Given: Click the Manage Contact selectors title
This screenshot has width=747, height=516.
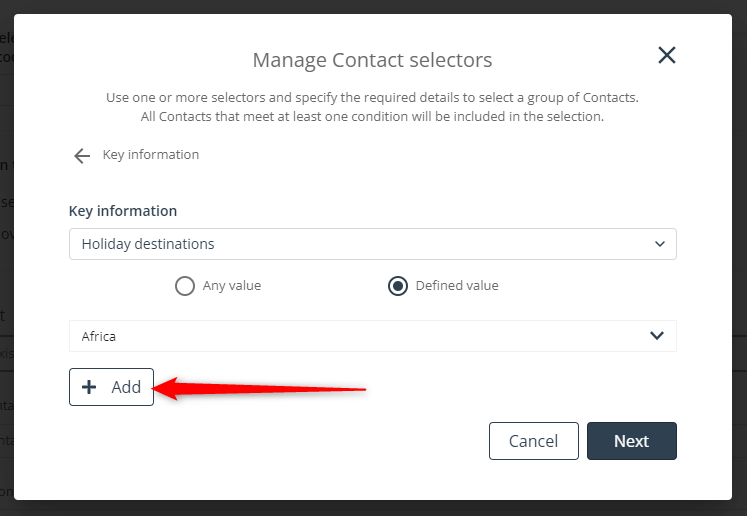Looking at the screenshot, I should [x=373, y=60].
